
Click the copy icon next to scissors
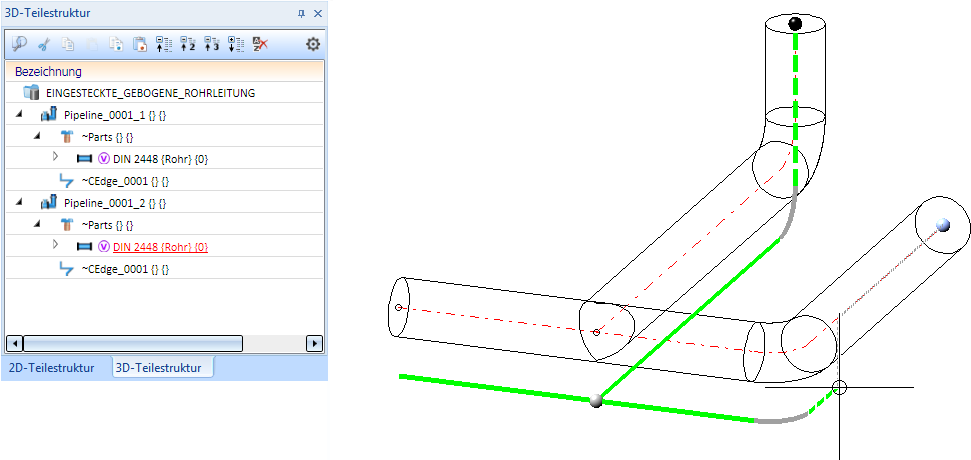[69, 44]
